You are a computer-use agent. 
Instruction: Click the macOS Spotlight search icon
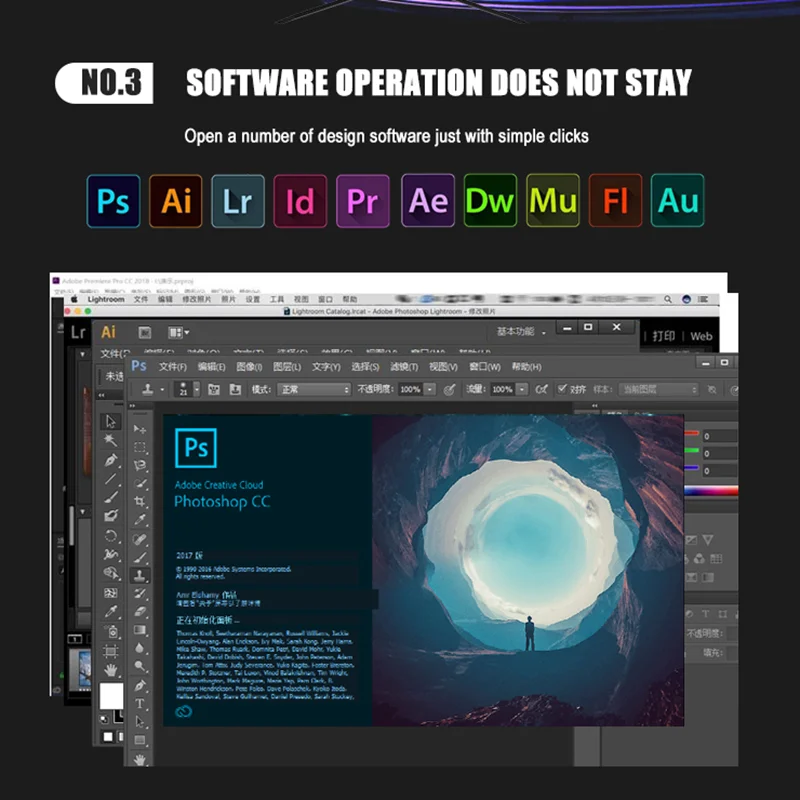pyautogui.click(x=667, y=299)
